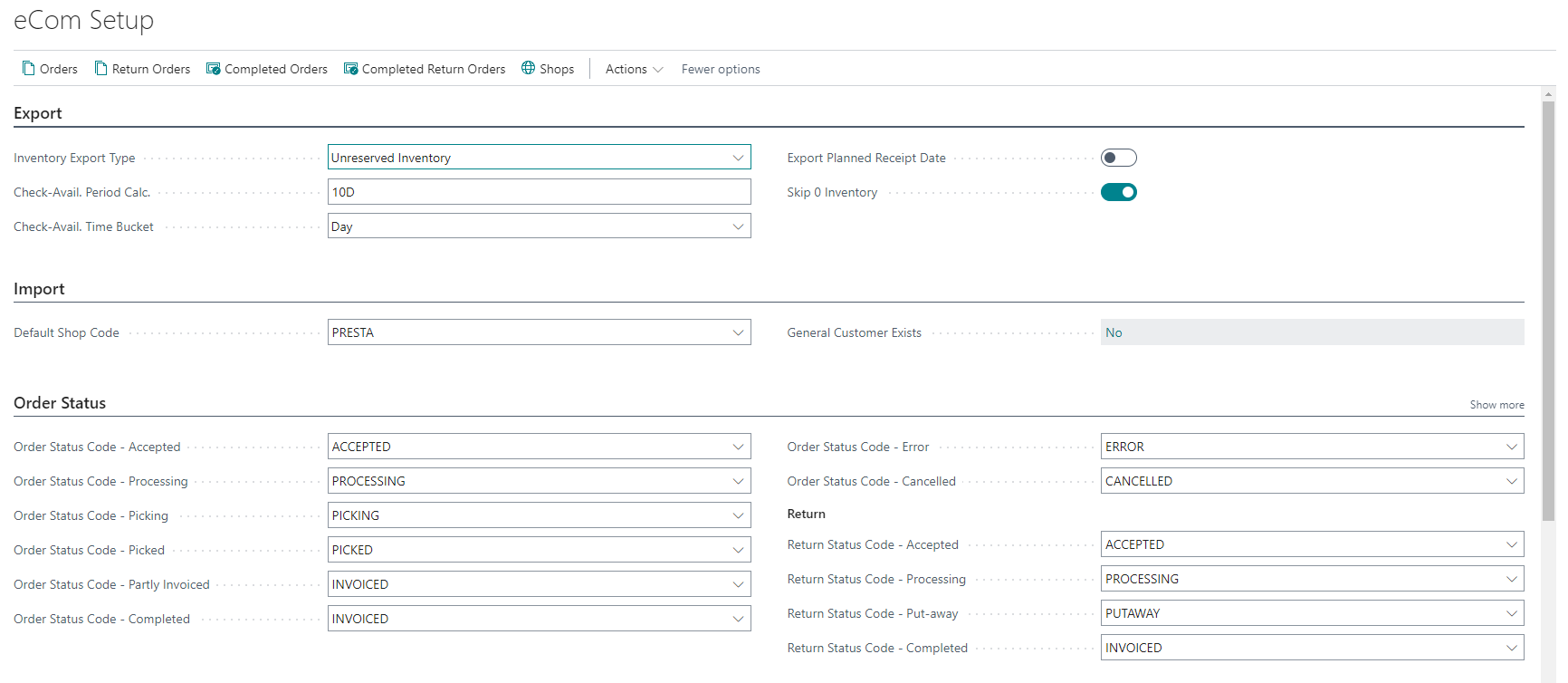This screenshot has width=1568, height=683.
Task: Expand Return Status Code - Accepted dropdown
Action: tap(1512, 544)
